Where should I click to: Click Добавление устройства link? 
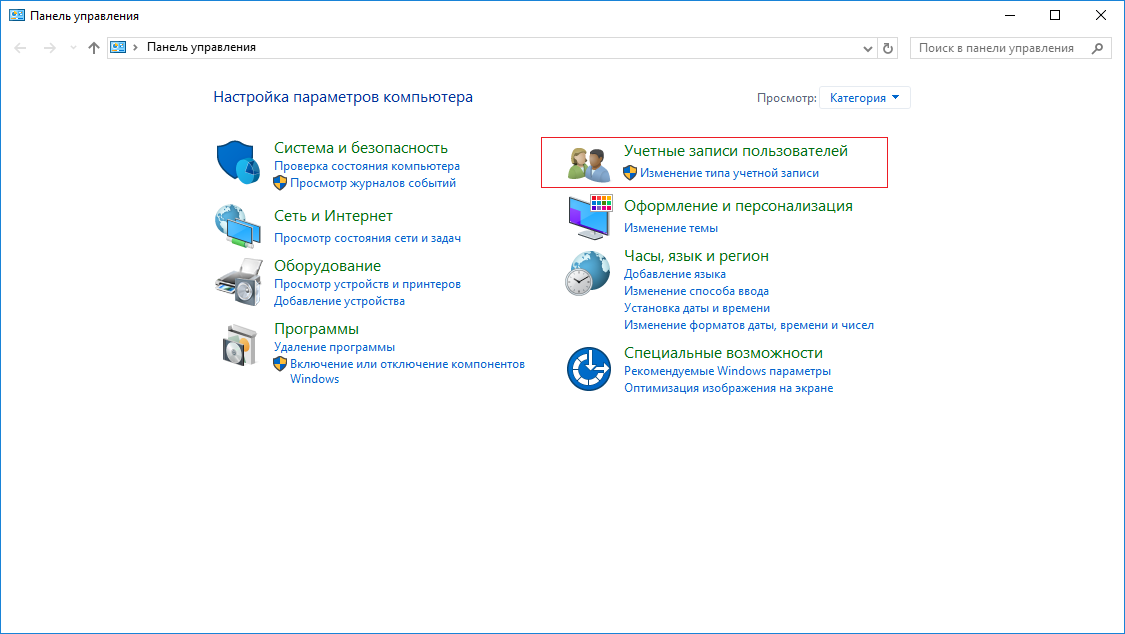coord(339,301)
